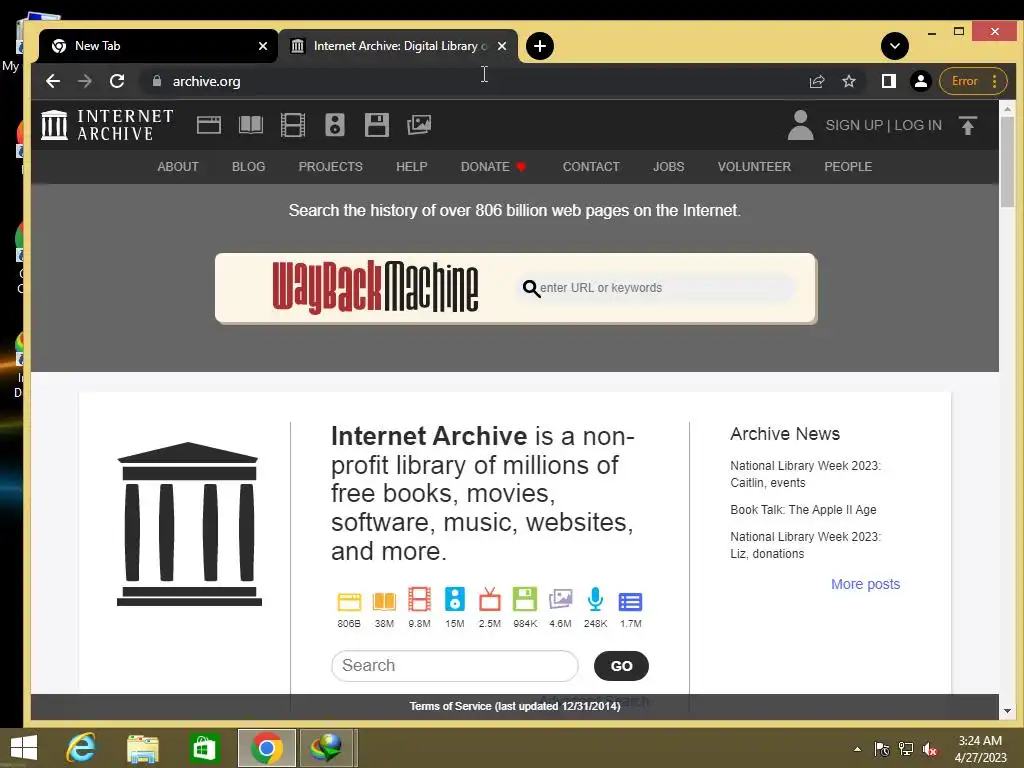This screenshot has height=768, width=1024.
Task: Open the JOBS menu item
Action: (x=669, y=167)
